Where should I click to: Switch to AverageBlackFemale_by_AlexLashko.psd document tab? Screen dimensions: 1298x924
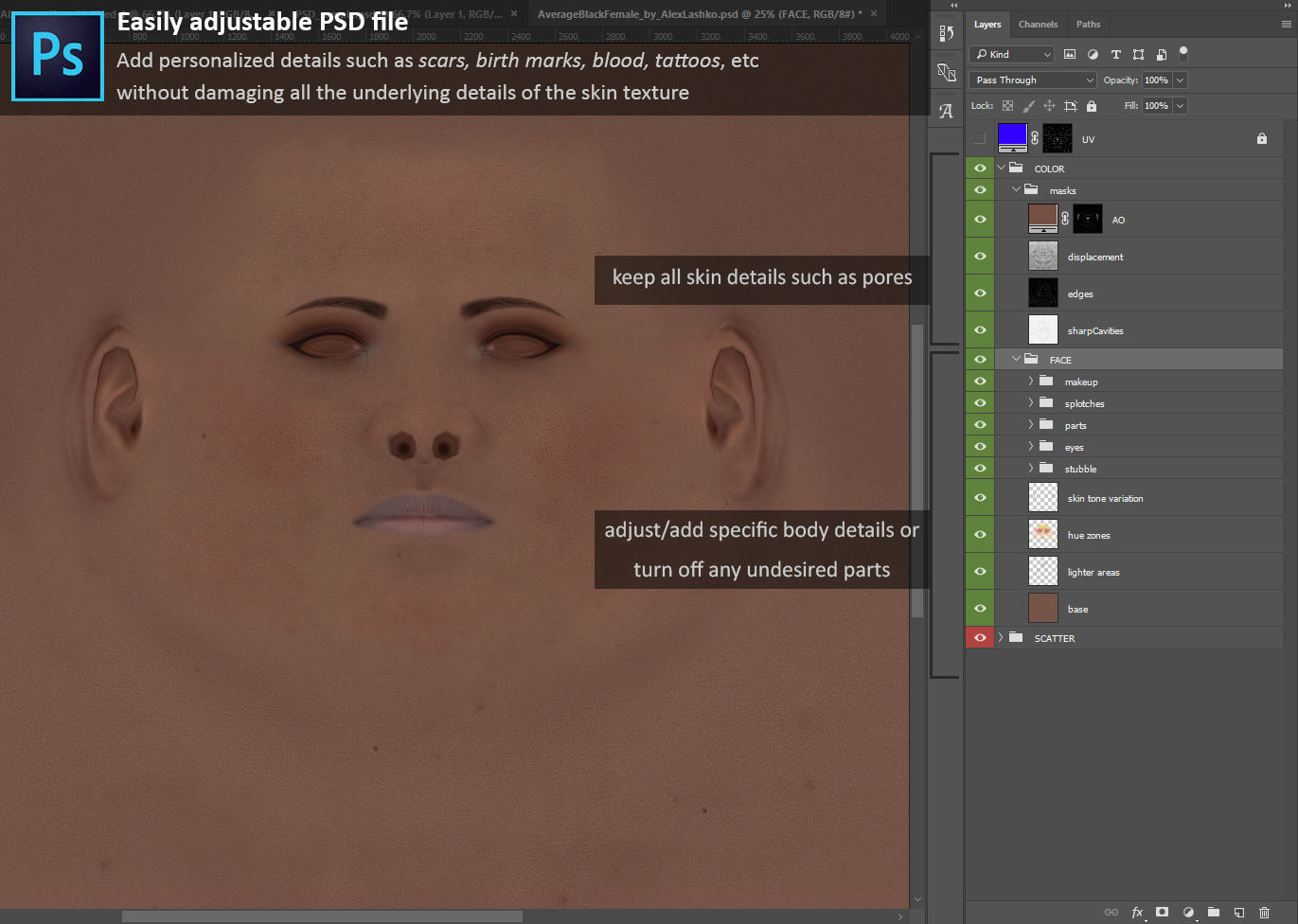699,14
